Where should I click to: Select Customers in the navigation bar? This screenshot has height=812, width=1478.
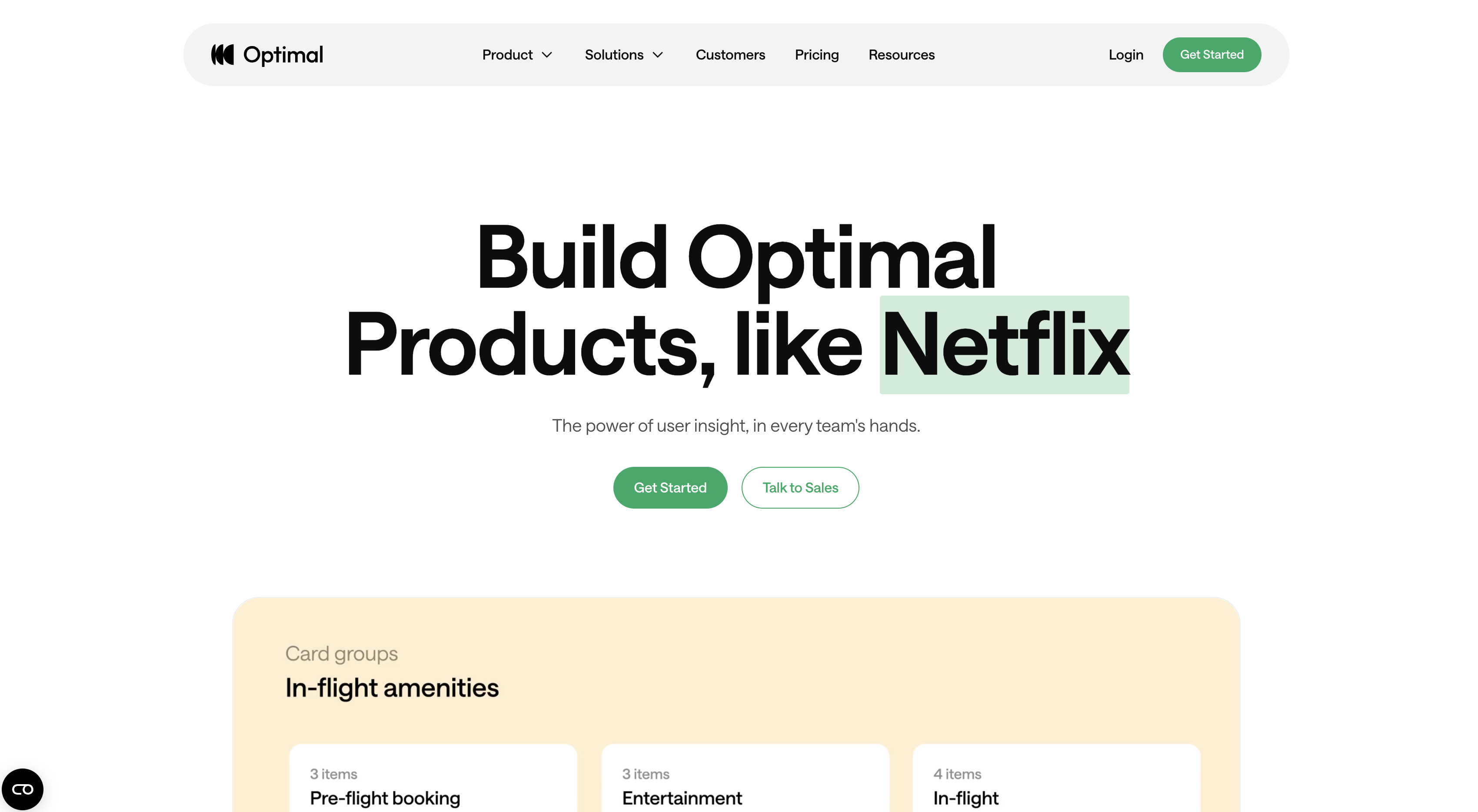coord(730,54)
